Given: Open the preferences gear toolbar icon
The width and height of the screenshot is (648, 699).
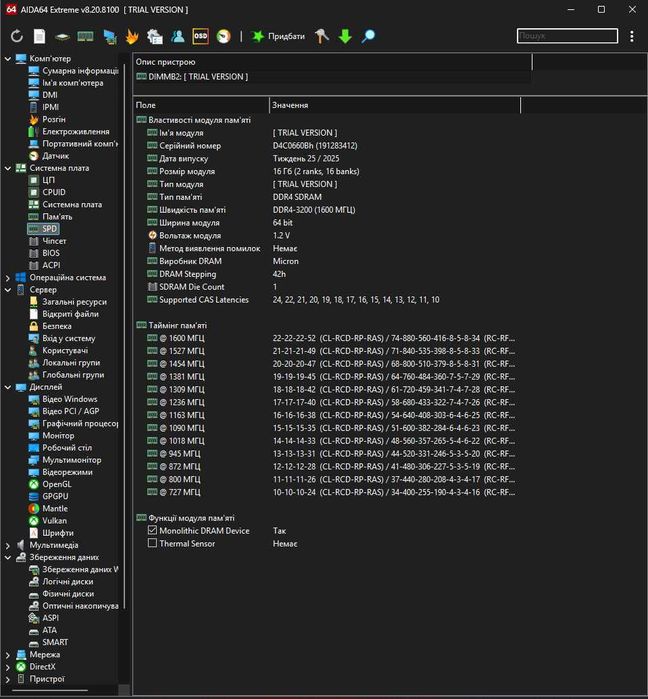Looking at the screenshot, I should pyautogui.click(x=155, y=37).
